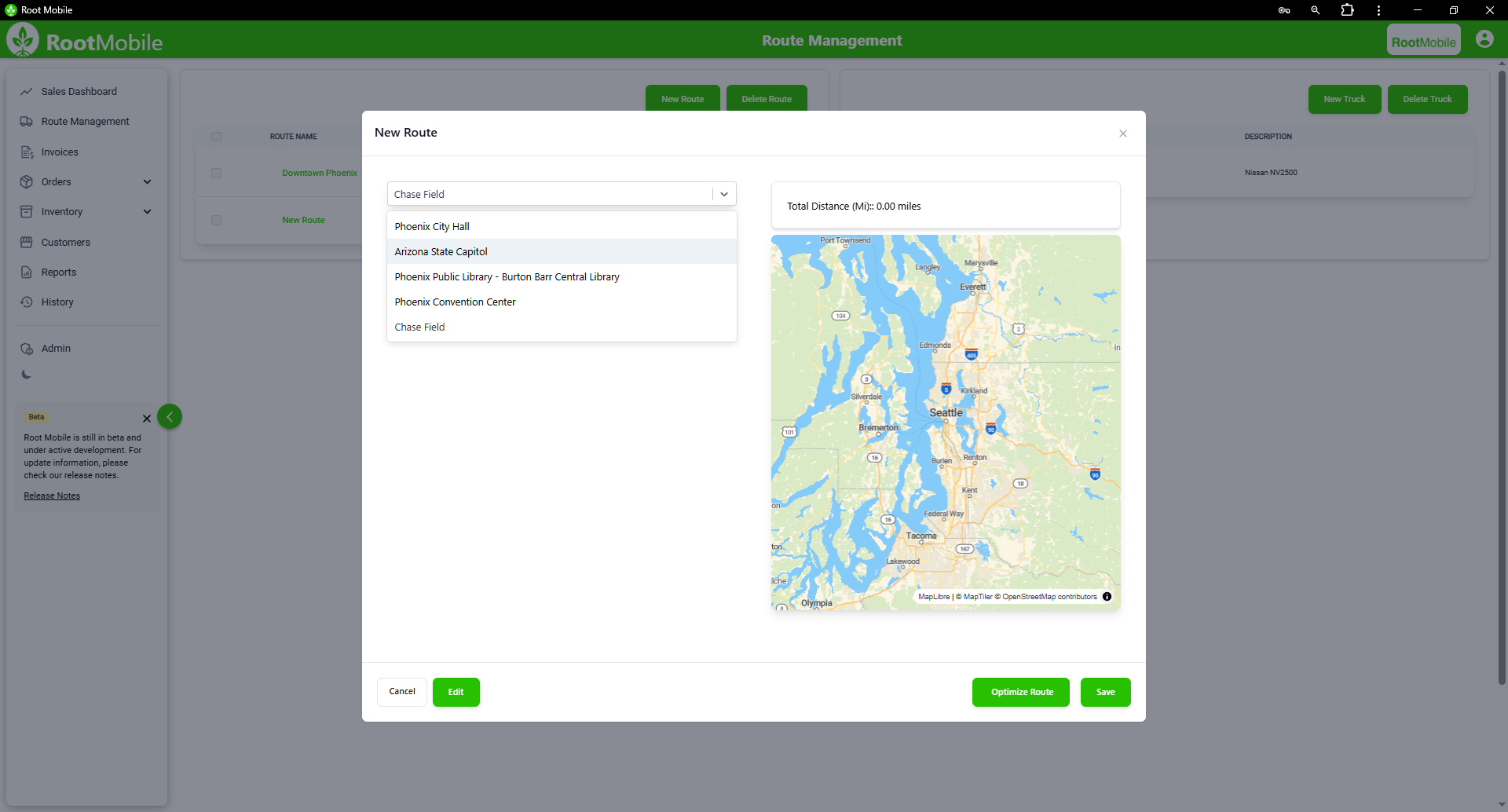Click the page vertical scrollbar
Image resolution: width=1508 pixels, height=812 pixels.
(1502, 377)
